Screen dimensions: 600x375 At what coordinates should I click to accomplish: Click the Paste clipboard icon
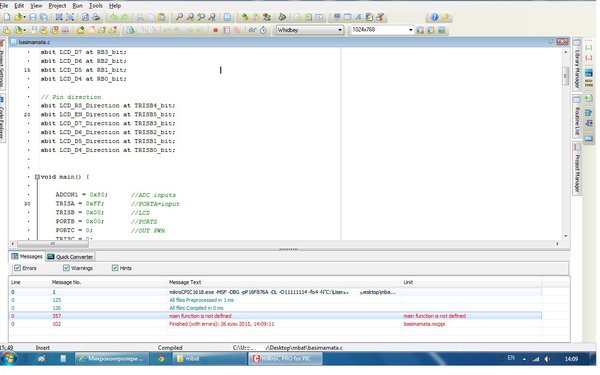tap(162, 17)
